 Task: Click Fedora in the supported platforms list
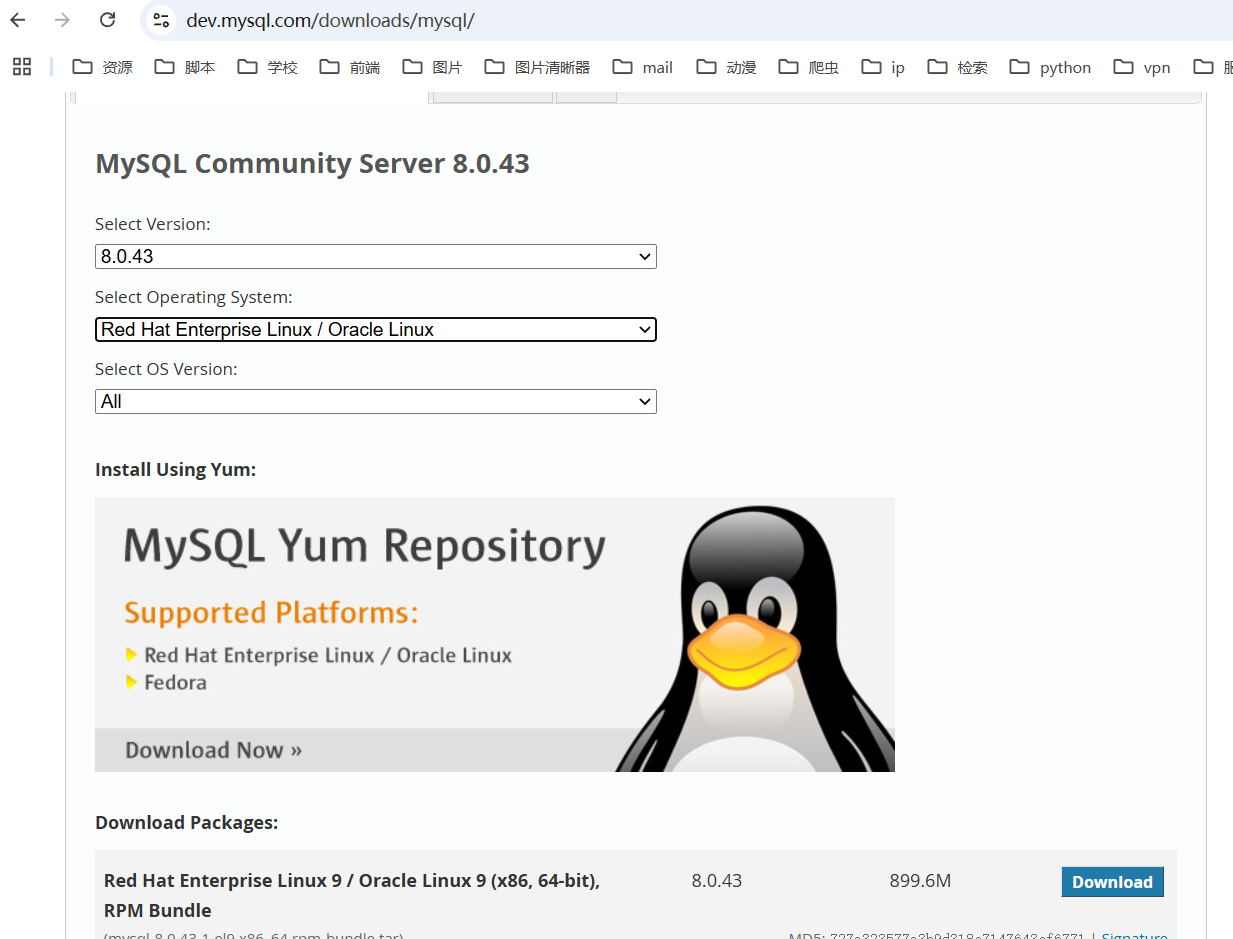(175, 682)
